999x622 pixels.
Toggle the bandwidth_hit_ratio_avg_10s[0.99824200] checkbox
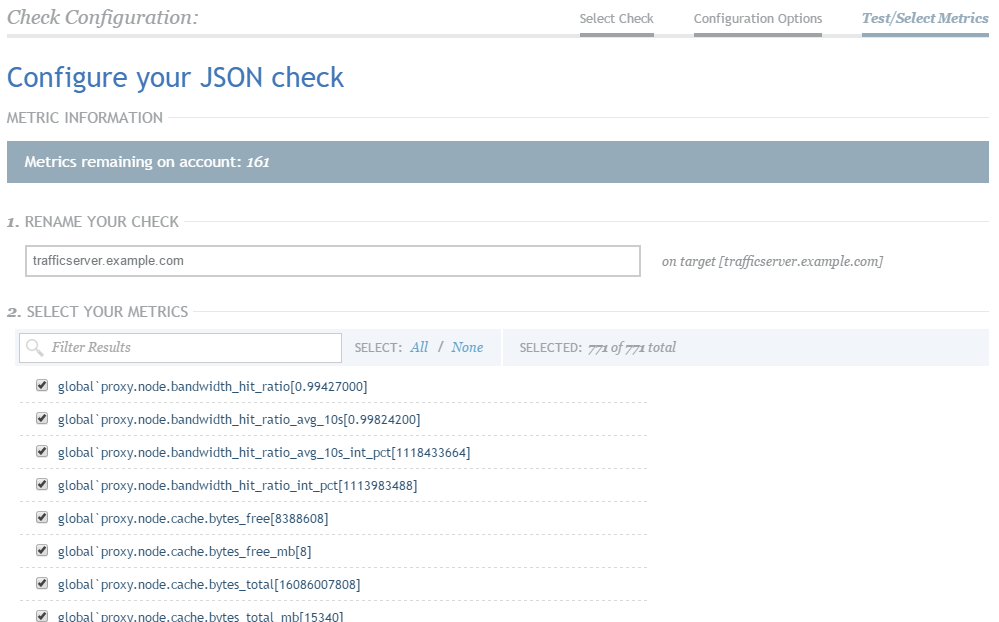coord(42,418)
